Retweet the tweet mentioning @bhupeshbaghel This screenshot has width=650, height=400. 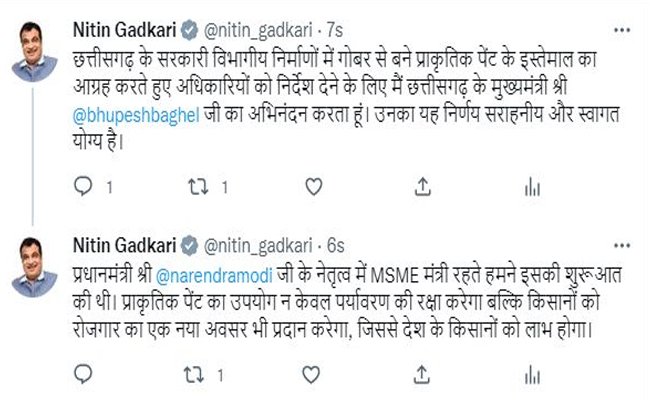point(201,187)
